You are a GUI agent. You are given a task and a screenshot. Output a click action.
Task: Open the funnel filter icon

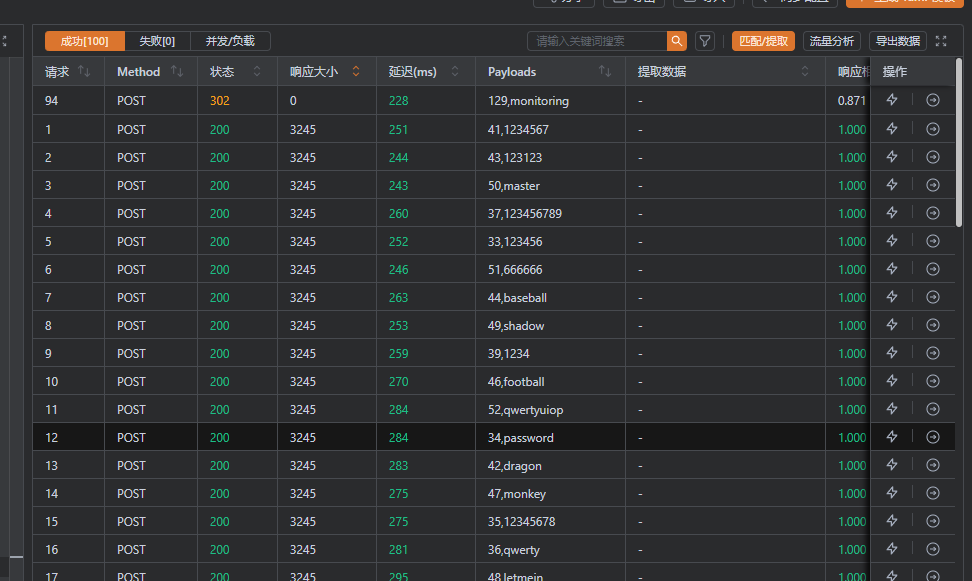pos(705,41)
